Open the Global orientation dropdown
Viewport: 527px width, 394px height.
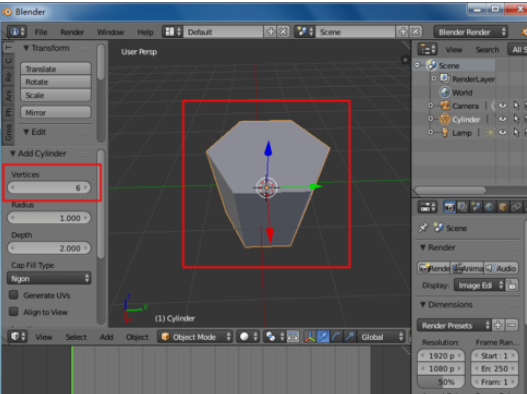pyautogui.click(x=381, y=337)
